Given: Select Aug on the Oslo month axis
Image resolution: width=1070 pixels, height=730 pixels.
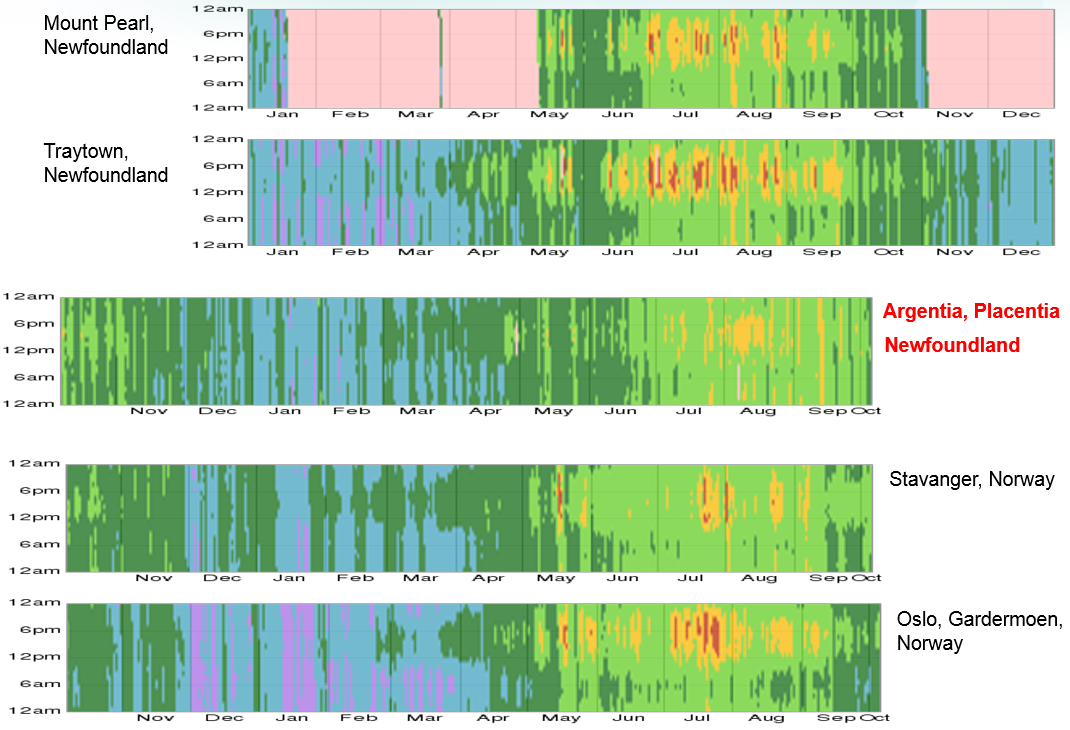Looking at the screenshot, I should (x=766, y=718).
